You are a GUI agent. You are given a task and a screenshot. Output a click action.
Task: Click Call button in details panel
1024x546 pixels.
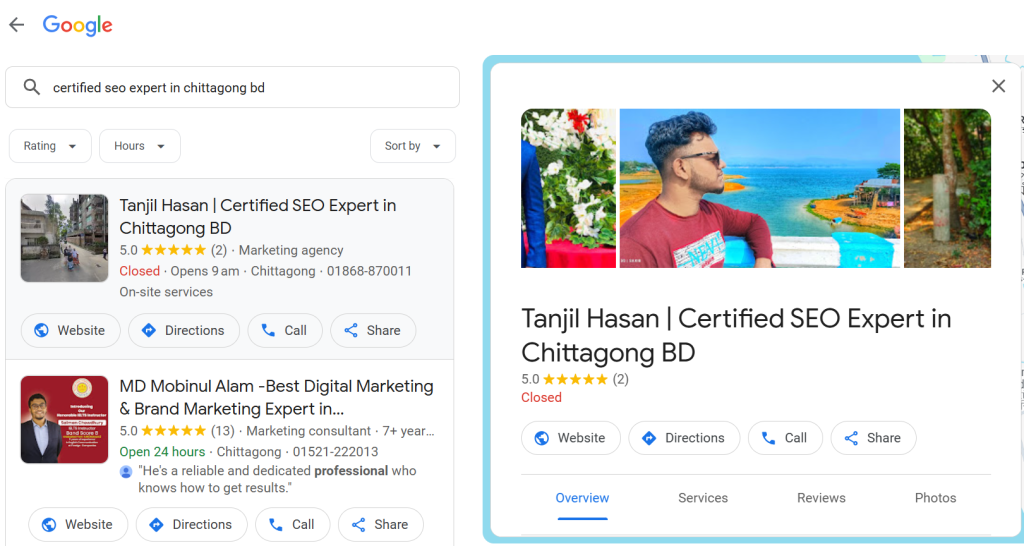[785, 438]
